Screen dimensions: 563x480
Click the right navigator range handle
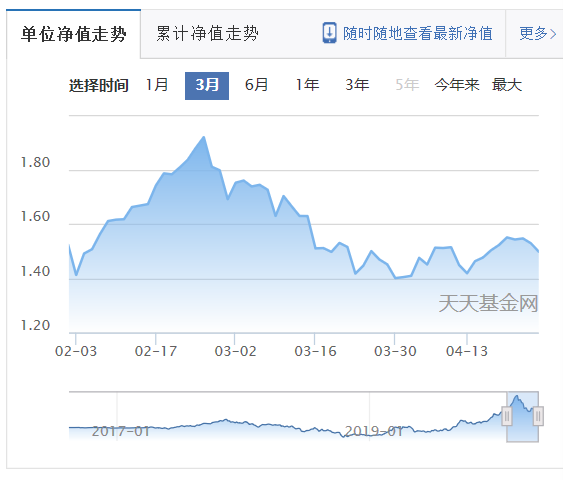(x=538, y=416)
